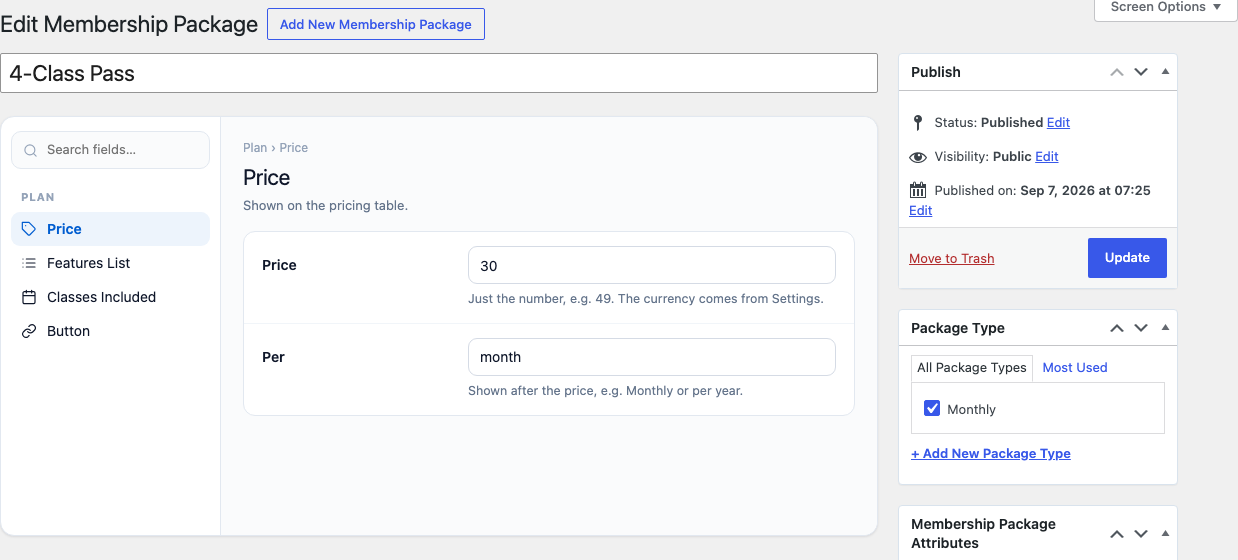Uncheck the Monthly package type checkbox

click(932, 408)
